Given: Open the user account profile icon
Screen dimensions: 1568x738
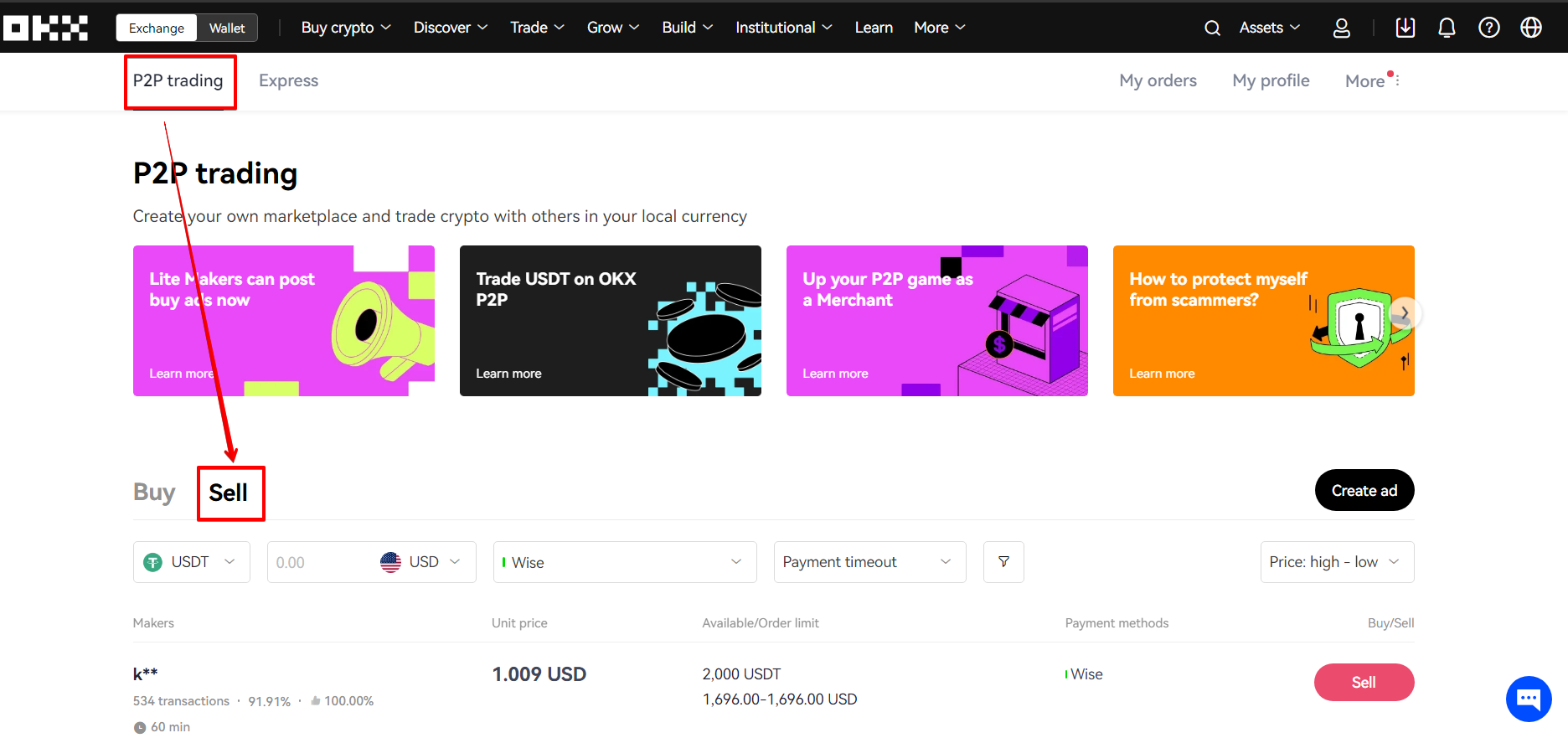Looking at the screenshot, I should coord(1342,28).
